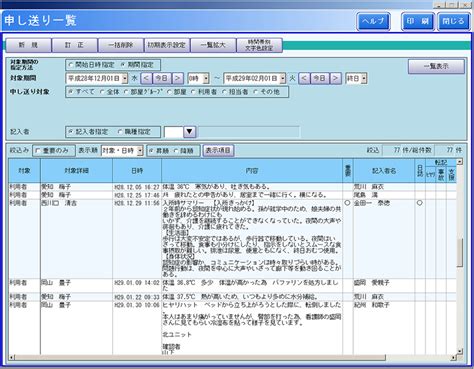Open 初期表示設定 settings
The width and height of the screenshot is (474, 369).
coord(167,45)
